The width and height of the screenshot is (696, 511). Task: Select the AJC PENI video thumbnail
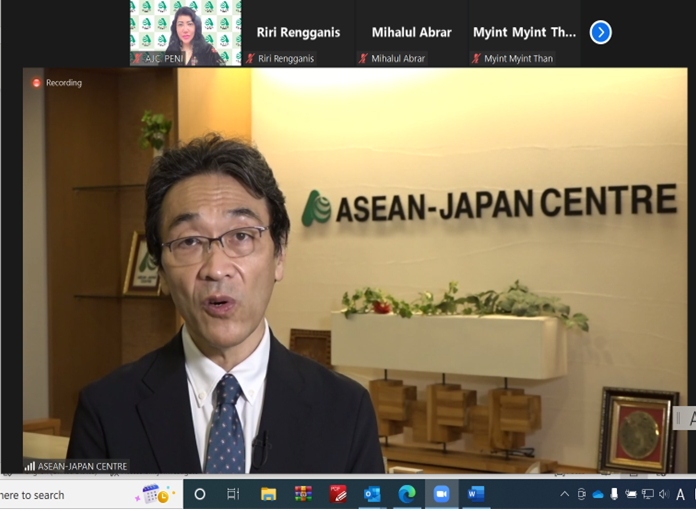coord(186,33)
